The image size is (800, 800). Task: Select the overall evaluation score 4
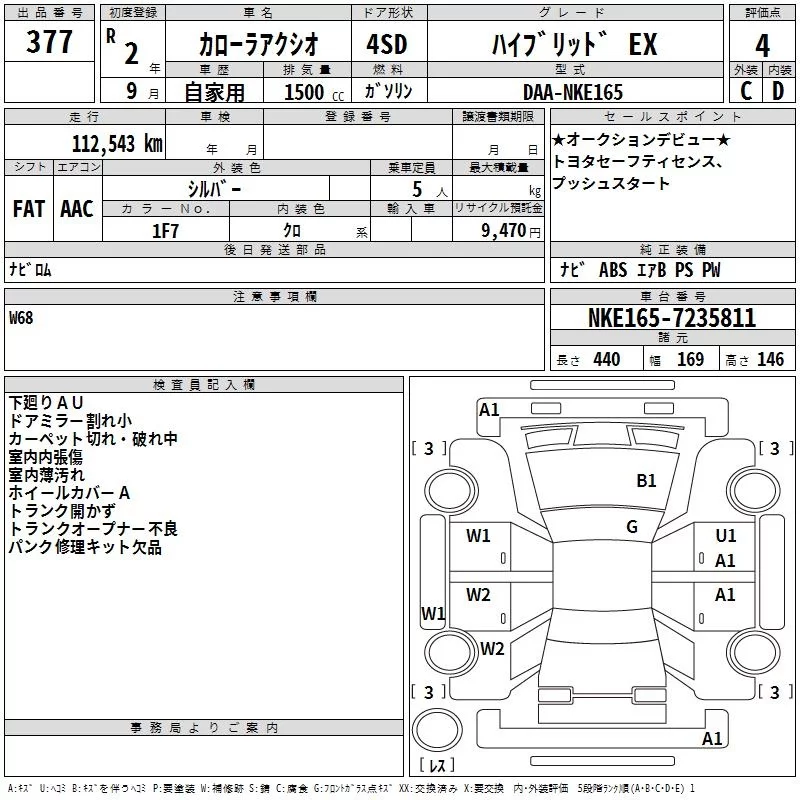point(763,45)
